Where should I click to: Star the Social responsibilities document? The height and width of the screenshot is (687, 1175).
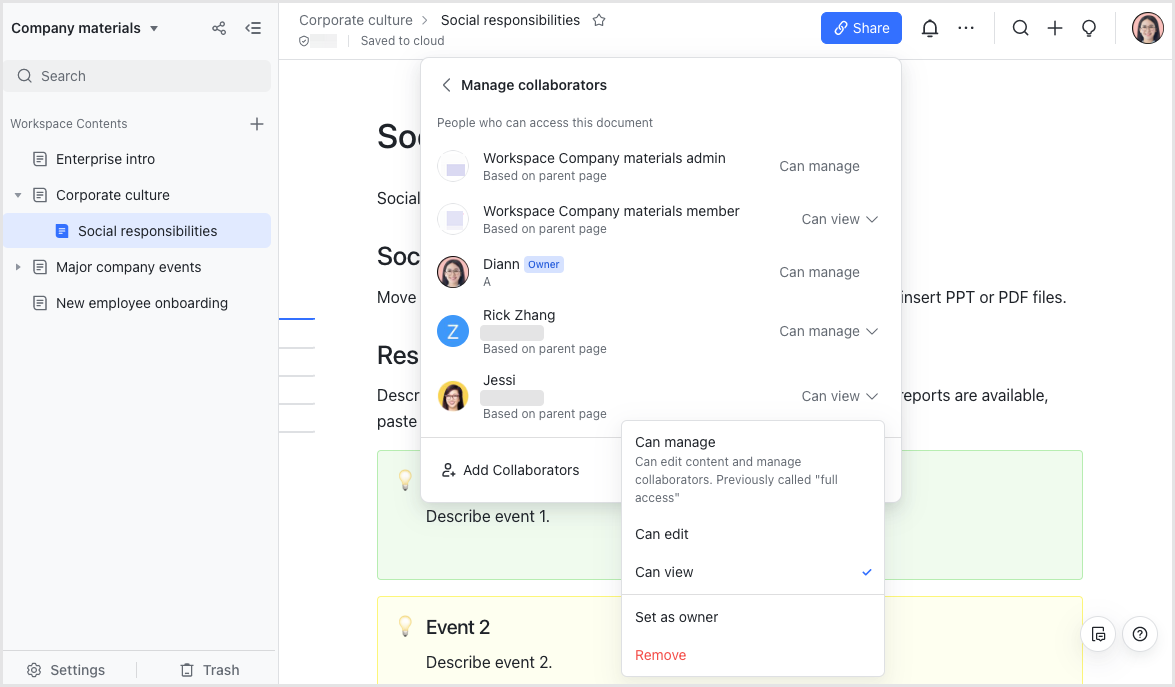click(599, 20)
